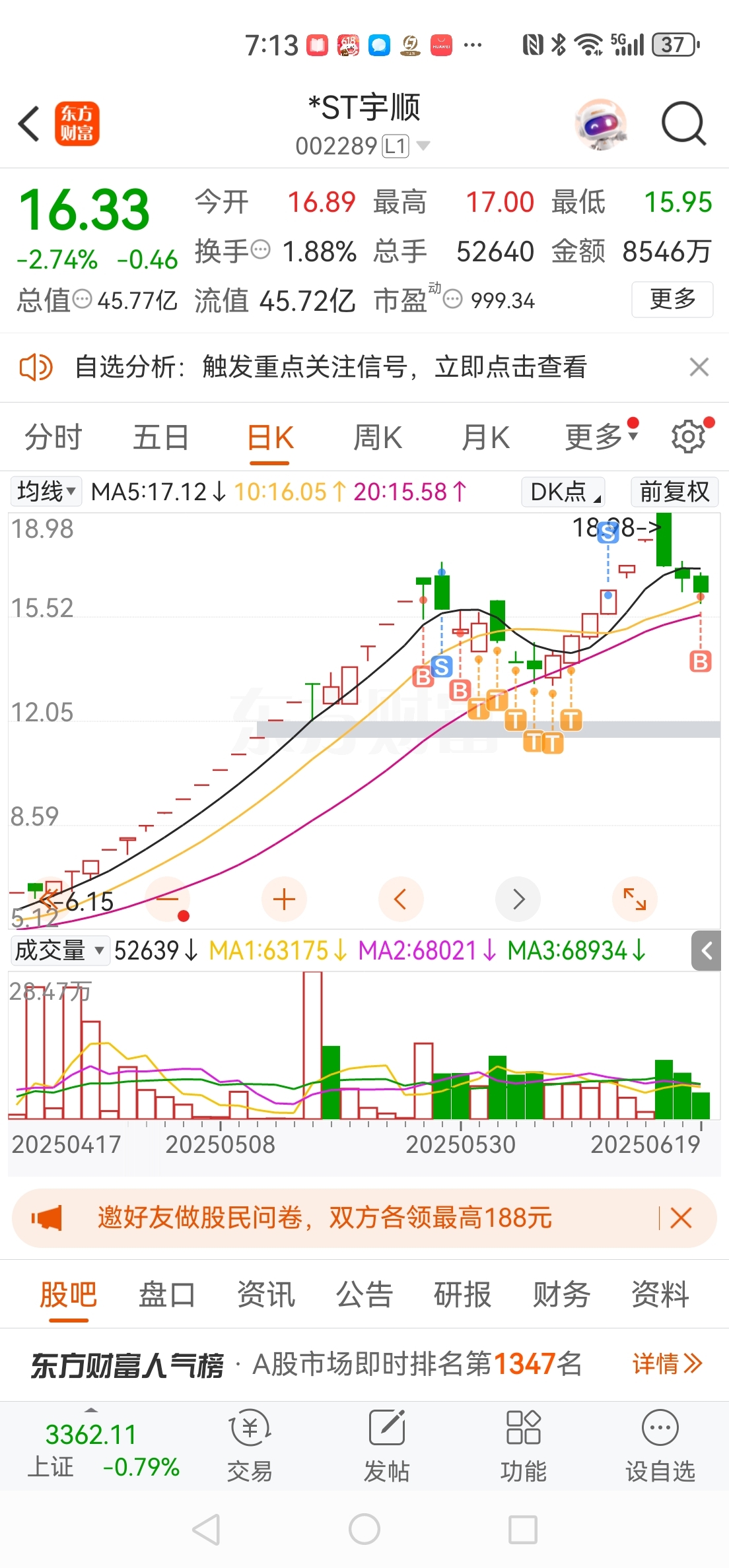The height and width of the screenshot is (1568, 729).
Task: Collapse side panel gray arrow
Action: click(x=707, y=951)
